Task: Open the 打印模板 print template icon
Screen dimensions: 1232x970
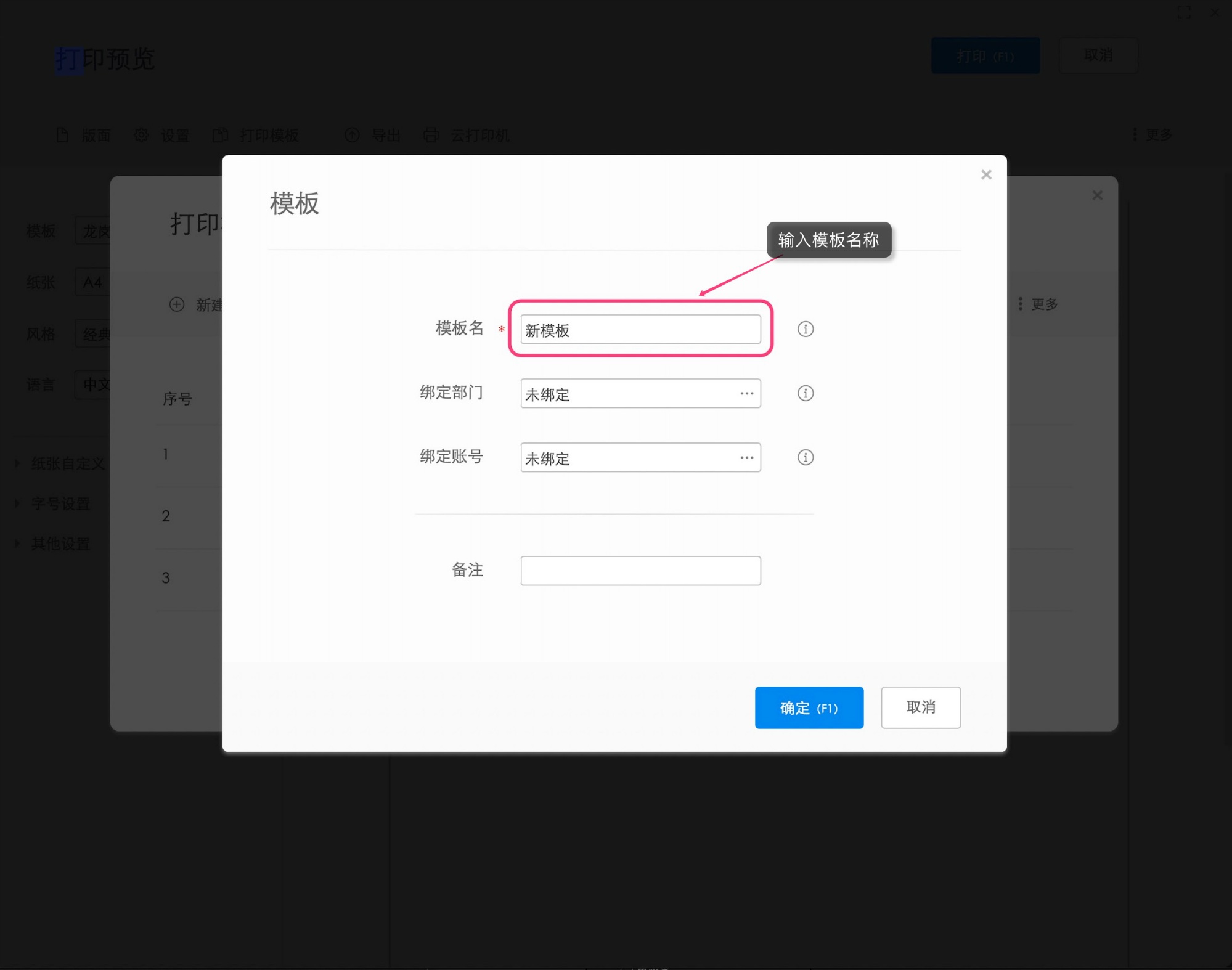Action: (x=221, y=135)
